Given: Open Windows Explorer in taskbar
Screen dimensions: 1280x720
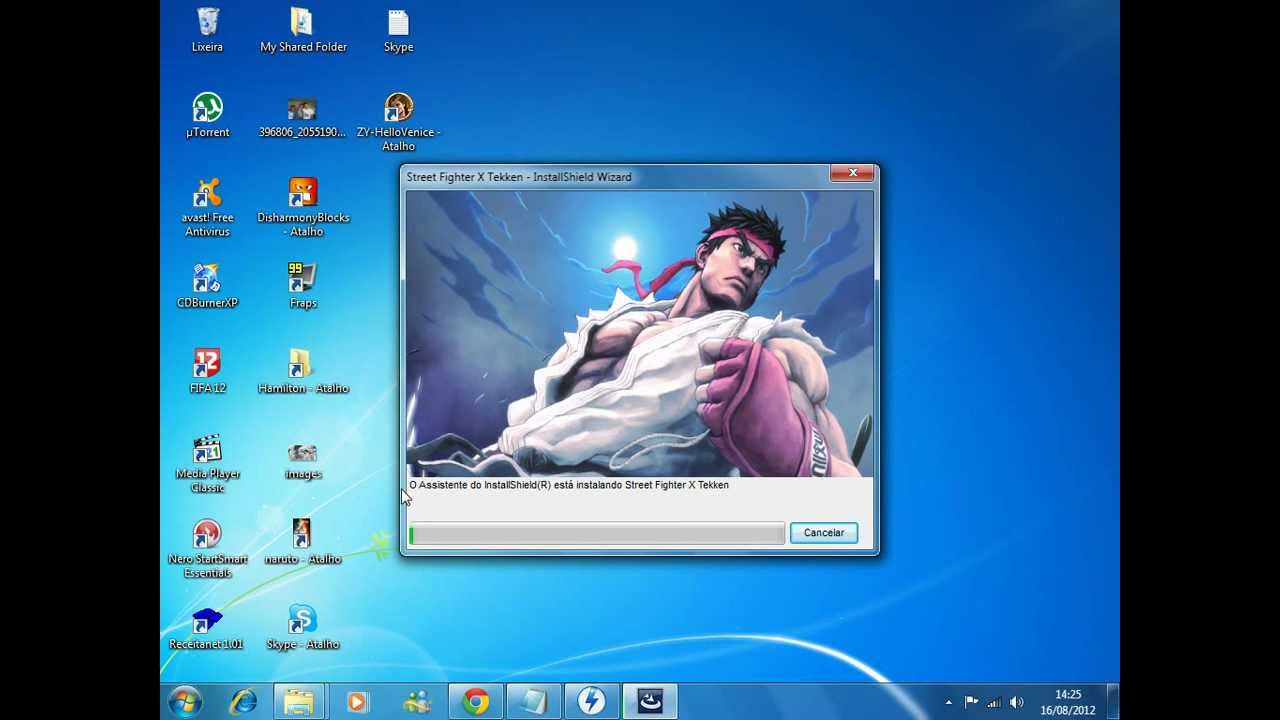Looking at the screenshot, I should coord(298,702).
